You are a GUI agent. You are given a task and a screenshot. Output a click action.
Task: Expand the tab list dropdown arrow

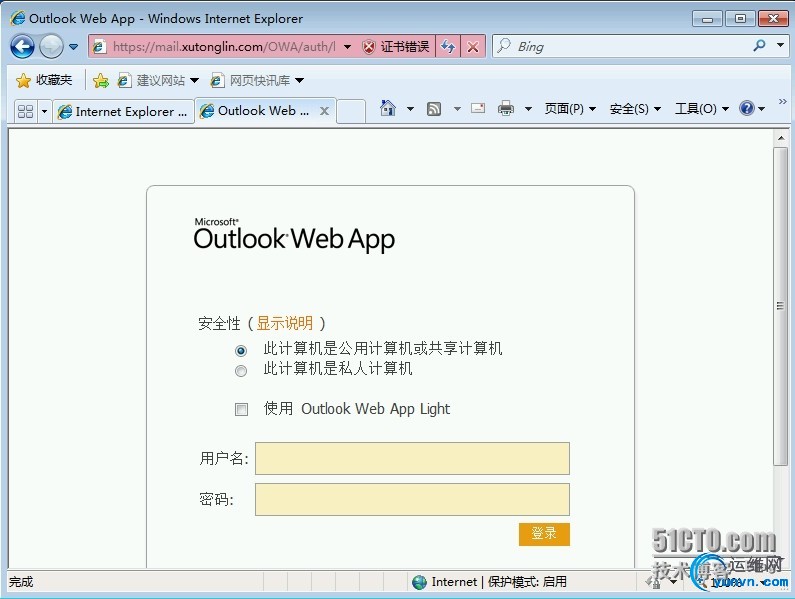click(x=44, y=111)
